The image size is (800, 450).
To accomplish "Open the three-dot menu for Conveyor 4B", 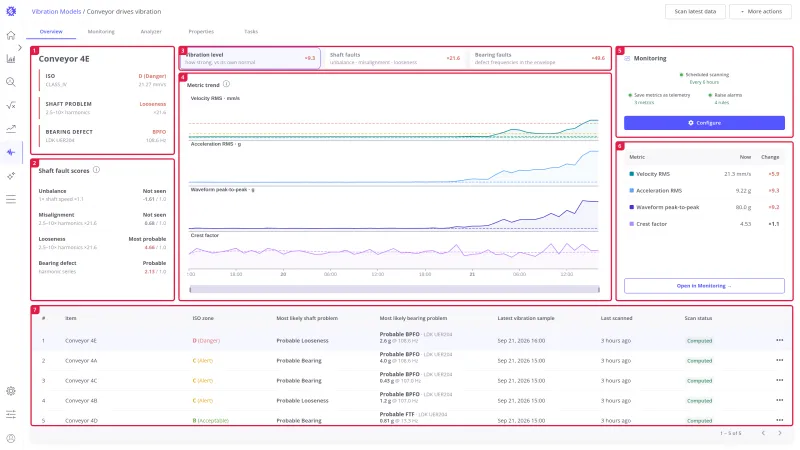I will (780, 400).
